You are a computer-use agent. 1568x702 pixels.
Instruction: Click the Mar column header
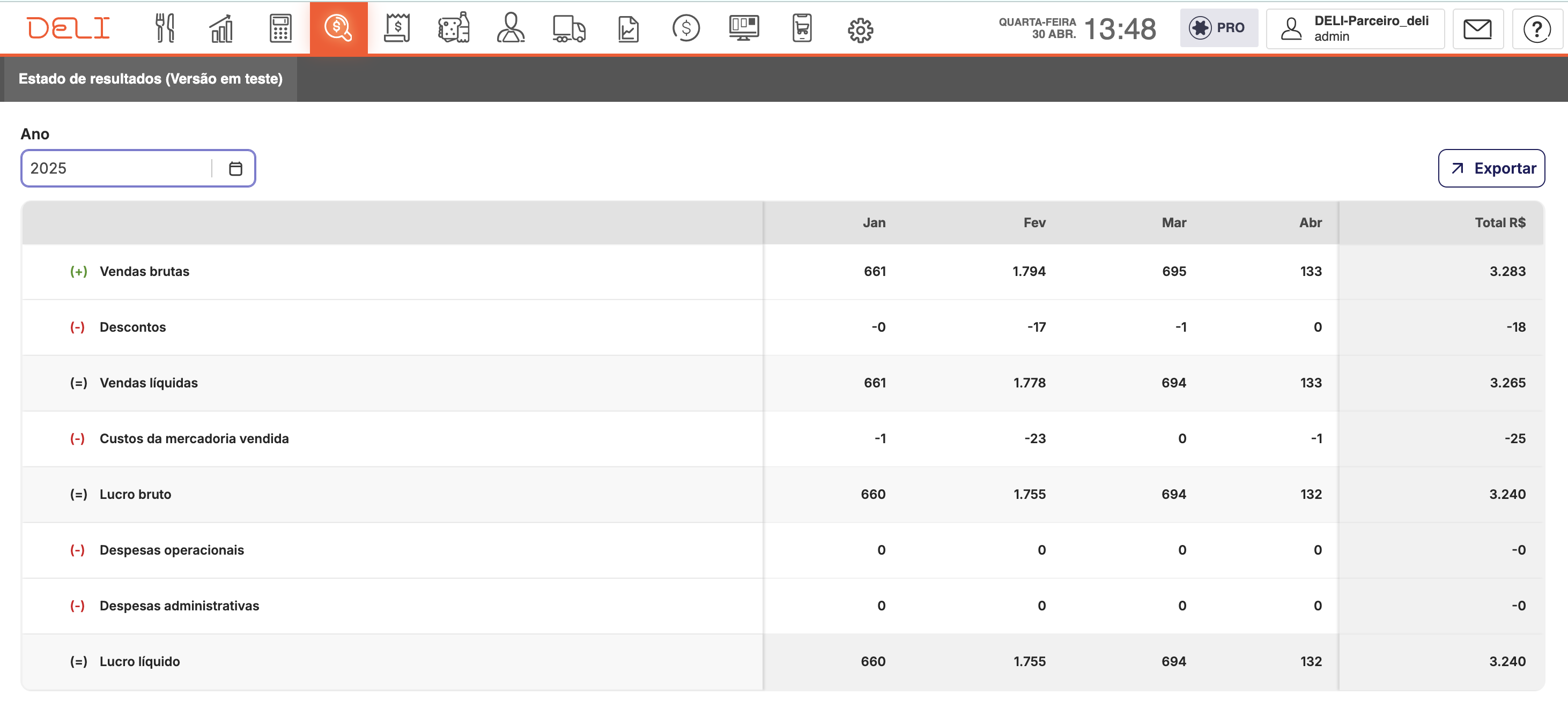pyautogui.click(x=1173, y=222)
